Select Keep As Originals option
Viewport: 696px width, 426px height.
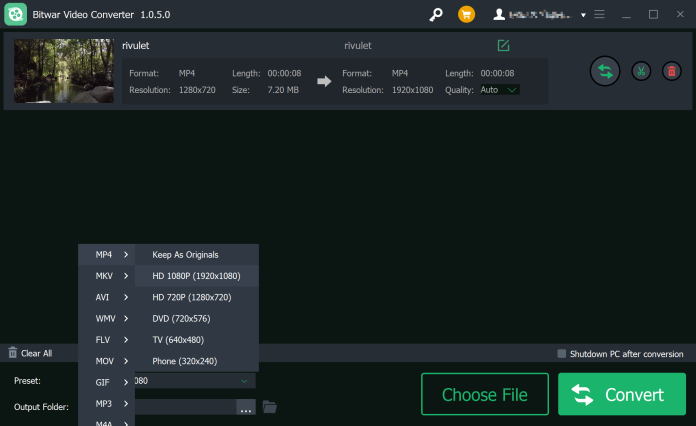click(x=185, y=254)
